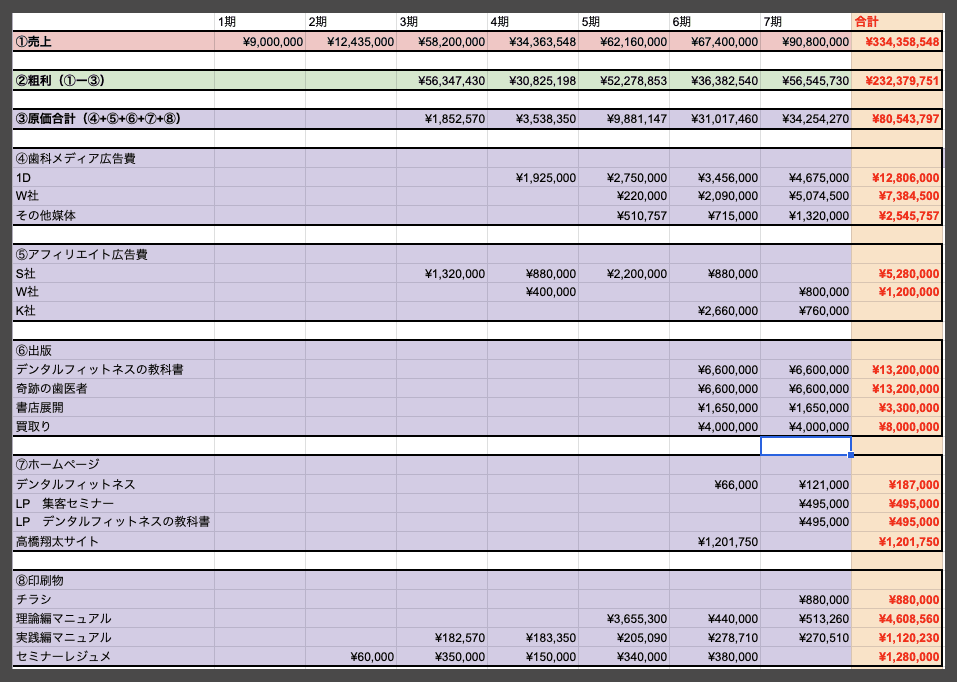This screenshot has height=682, width=957.
Task: Click the ②粗利（①ー③） row label
Action: click(x=114, y=80)
